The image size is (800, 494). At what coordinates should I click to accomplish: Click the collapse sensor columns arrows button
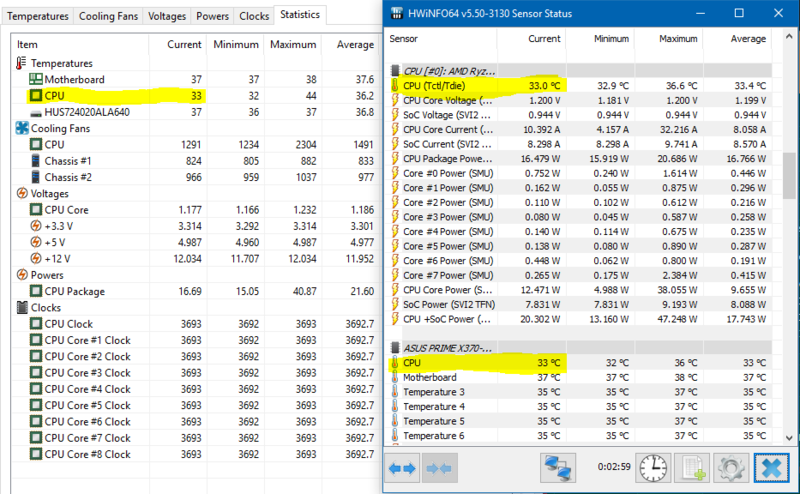click(x=439, y=468)
